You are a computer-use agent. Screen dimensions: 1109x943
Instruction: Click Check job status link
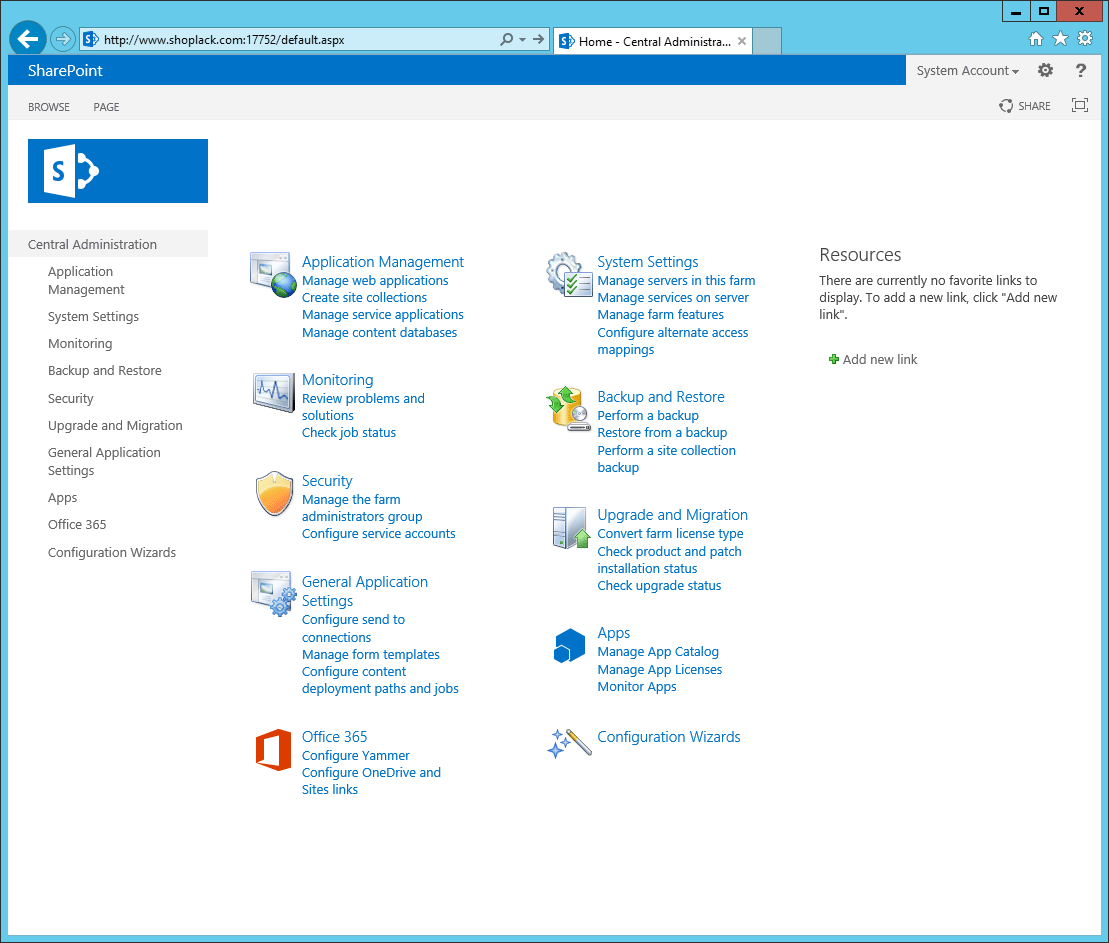point(349,432)
